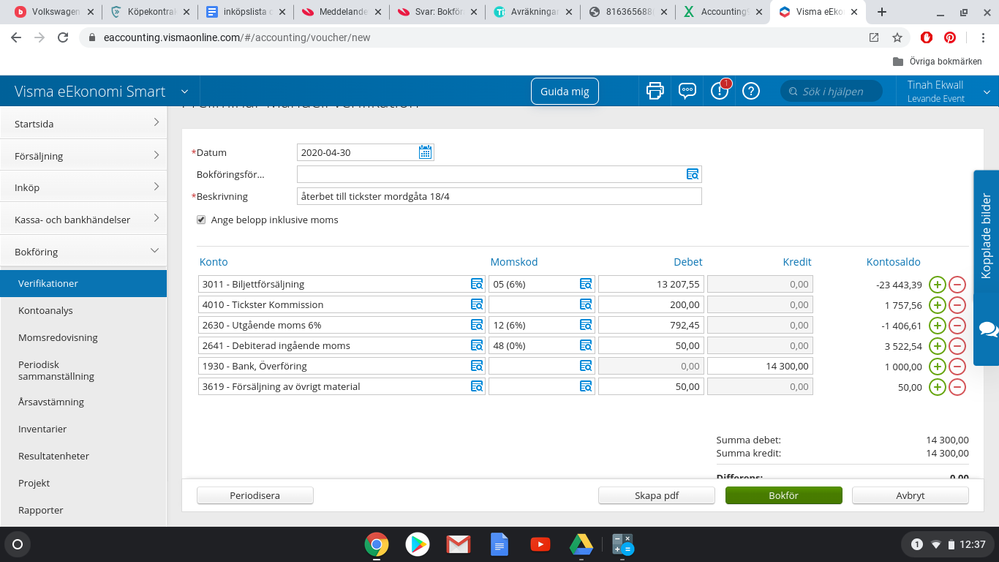Expand the Inköp sidebar section
This screenshot has width=999, height=562.
[x=83, y=187]
